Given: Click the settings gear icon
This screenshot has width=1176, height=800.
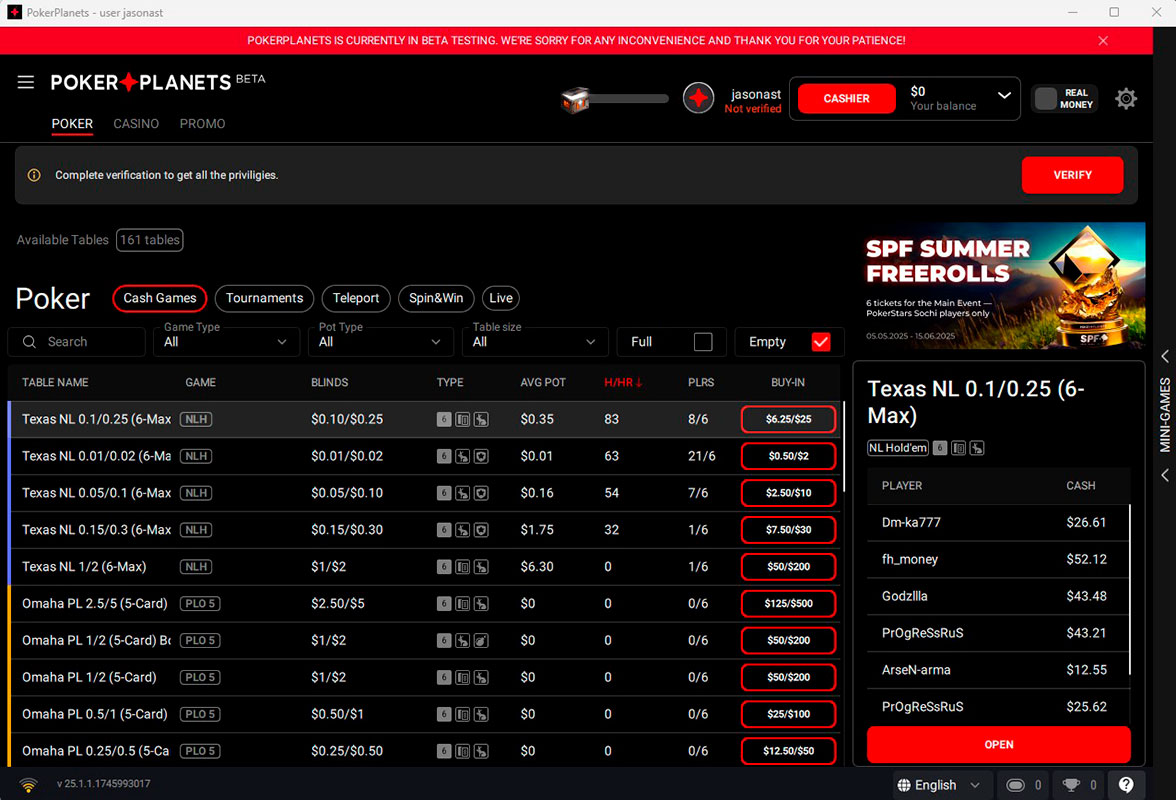Looking at the screenshot, I should [x=1126, y=98].
